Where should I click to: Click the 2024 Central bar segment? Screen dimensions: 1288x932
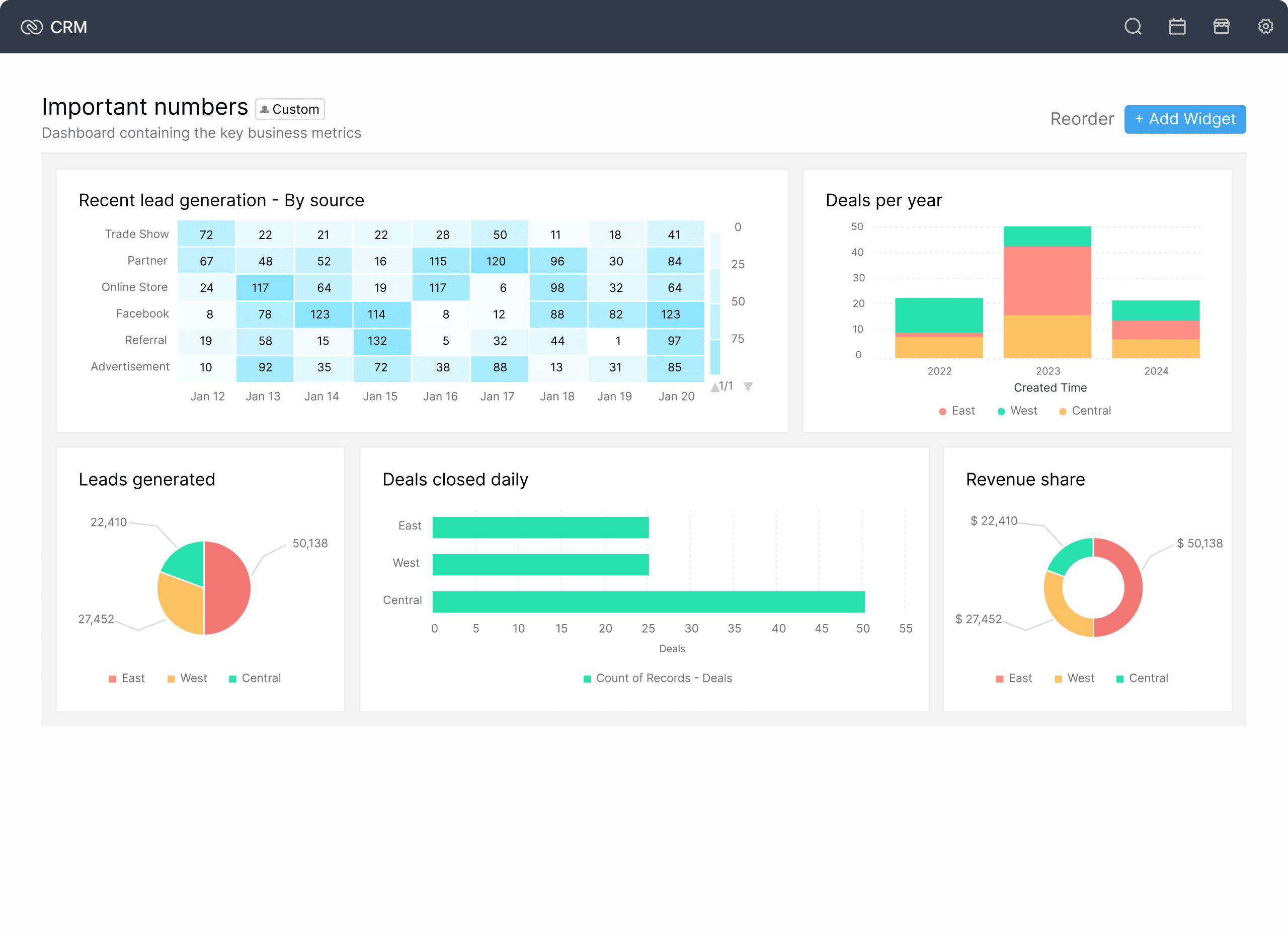1156,349
